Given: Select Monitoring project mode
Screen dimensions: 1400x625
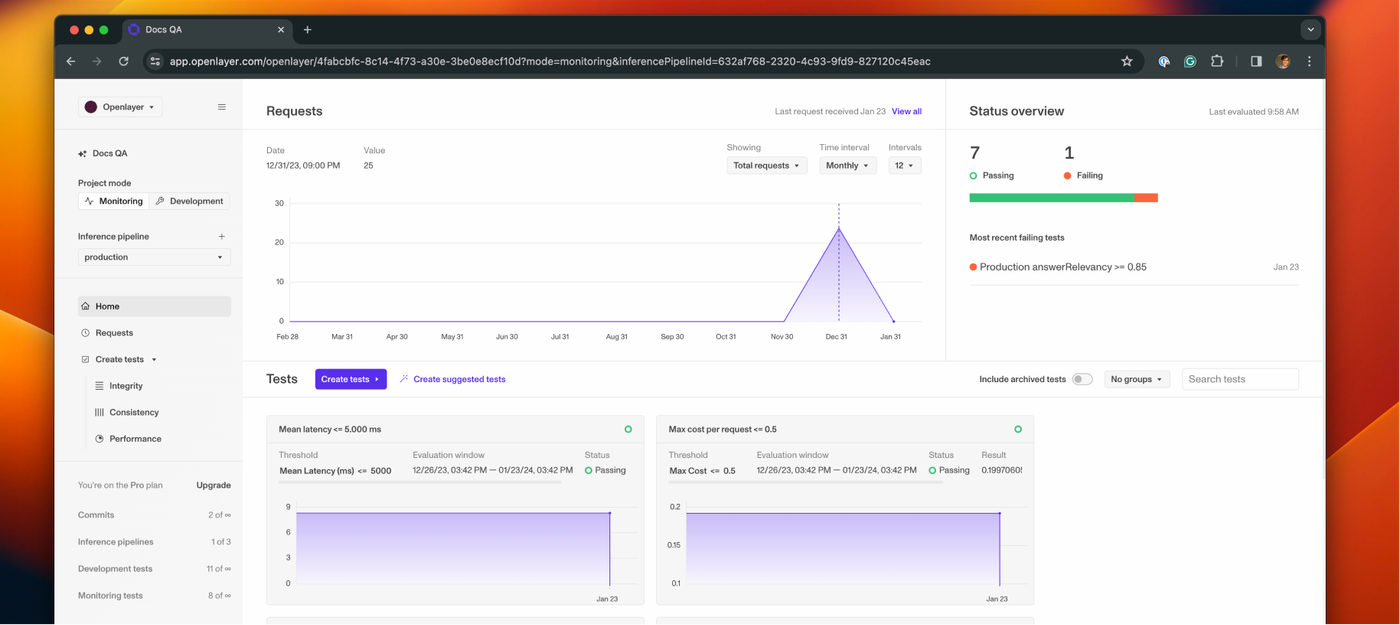Looking at the screenshot, I should (114, 201).
